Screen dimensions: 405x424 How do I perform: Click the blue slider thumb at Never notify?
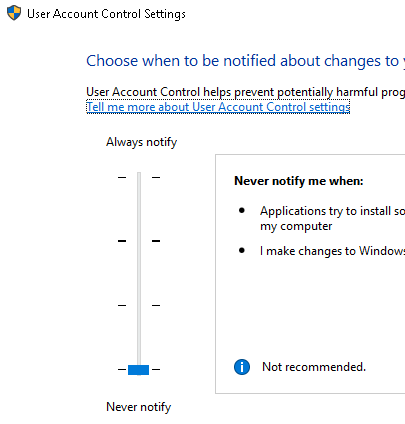(139, 370)
